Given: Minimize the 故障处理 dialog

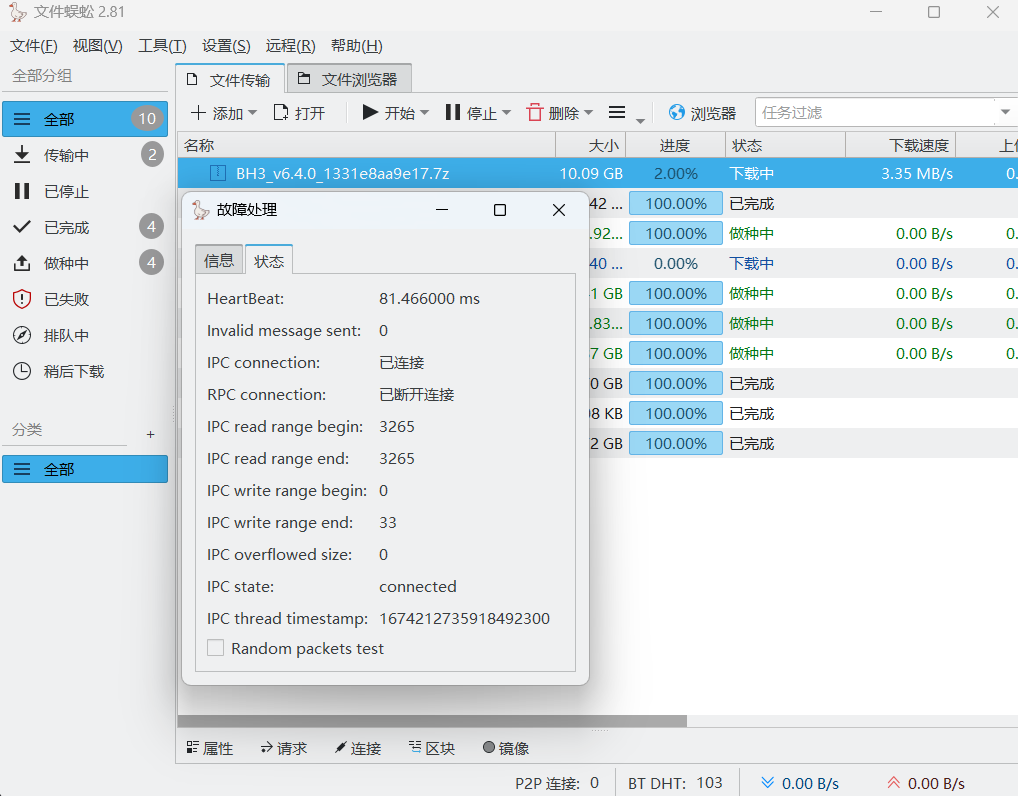Looking at the screenshot, I should pyautogui.click(x=442, y=210).
